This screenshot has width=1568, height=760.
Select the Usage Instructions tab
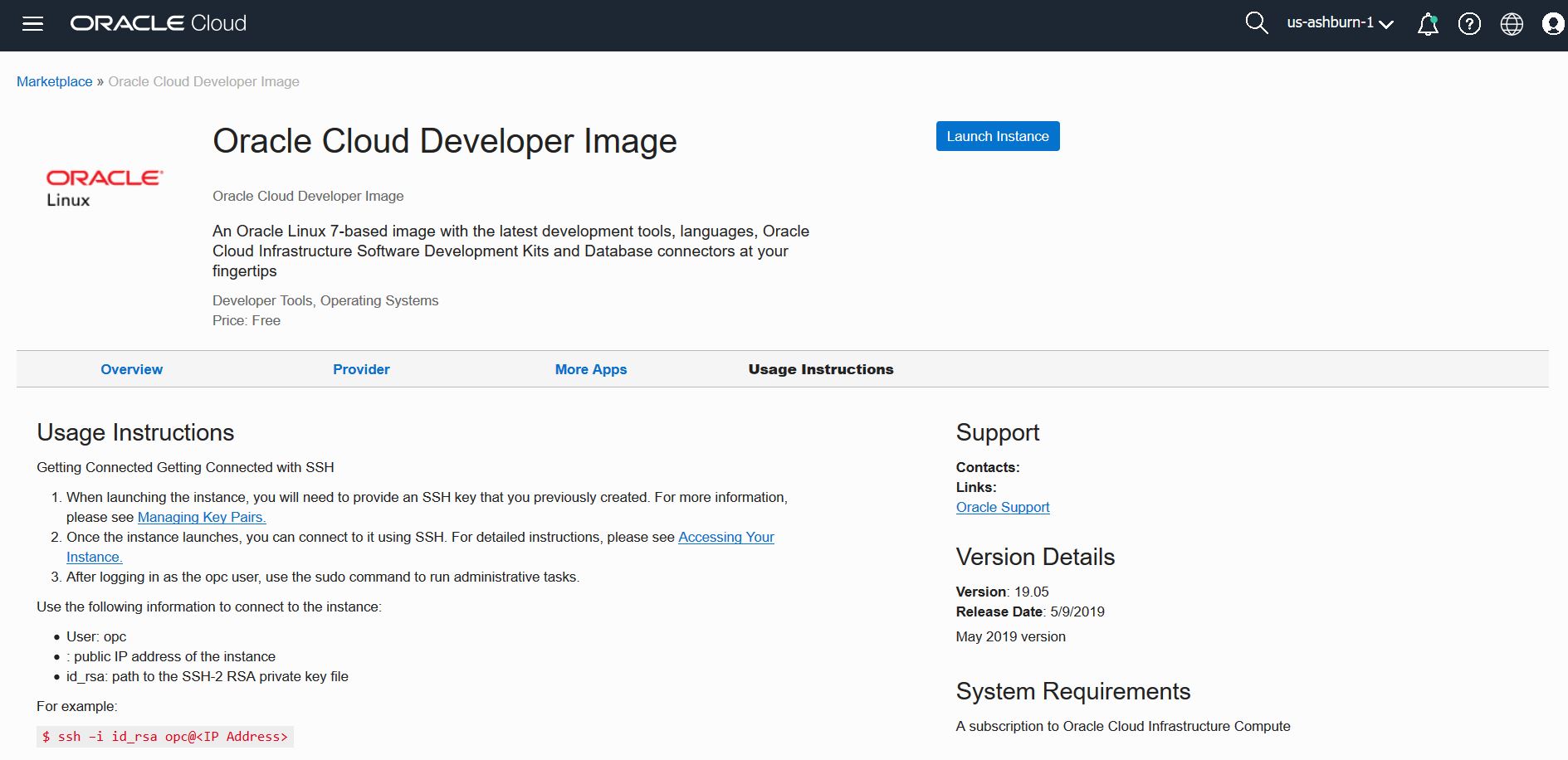(820, 369)
